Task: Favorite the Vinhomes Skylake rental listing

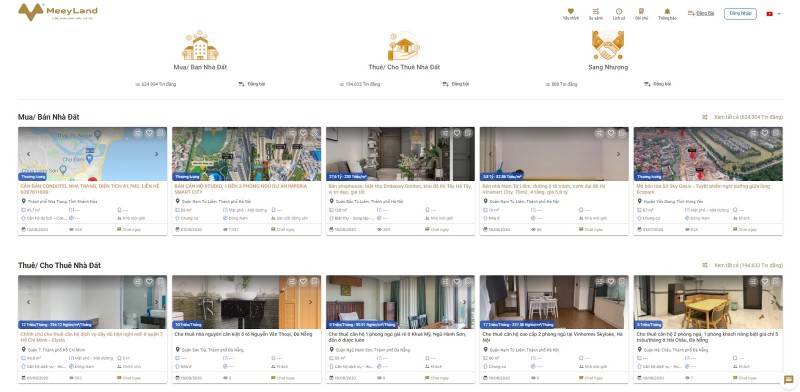Action: (x=611, y=281)
